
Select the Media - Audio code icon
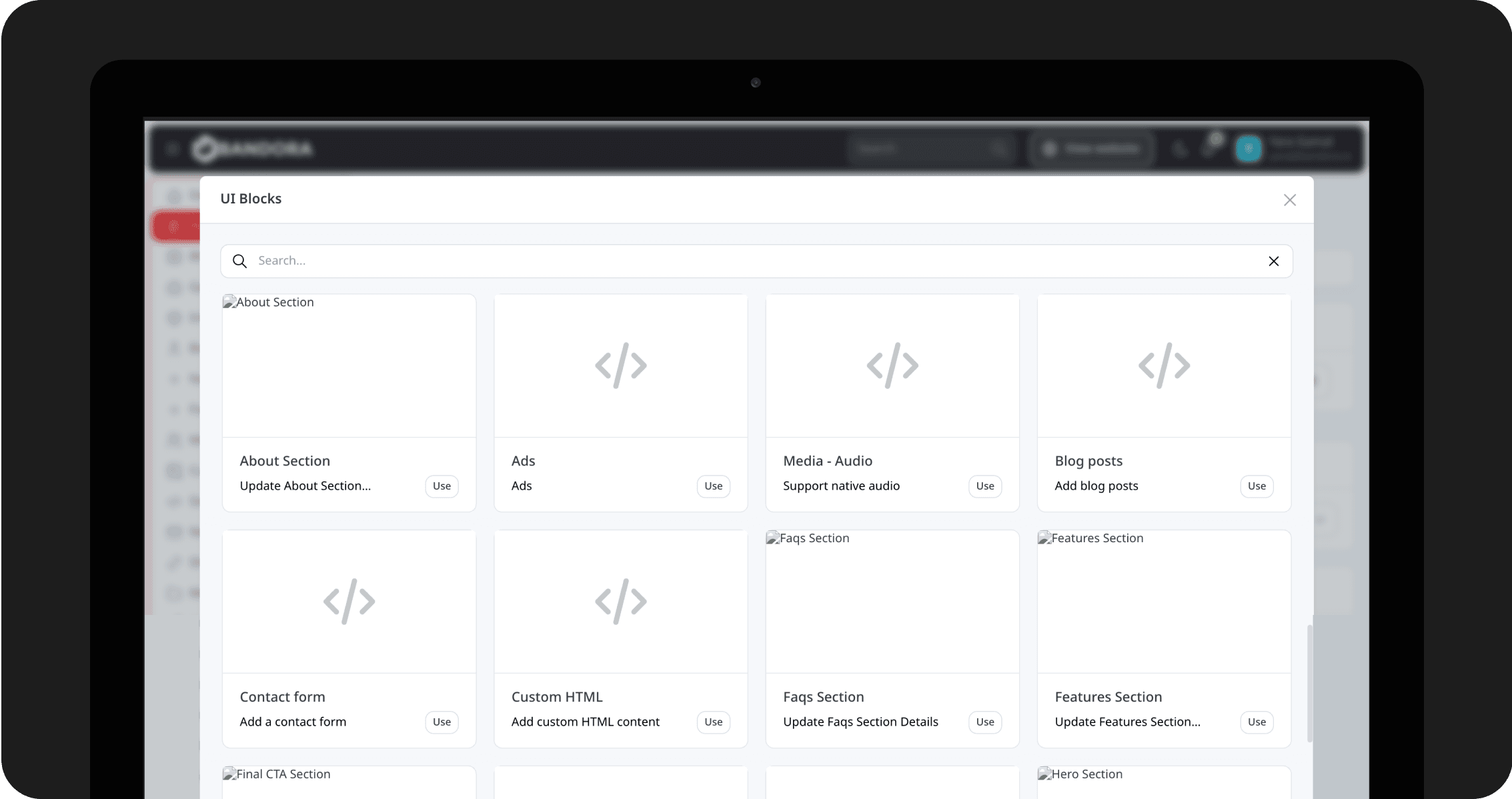point(892,365)
